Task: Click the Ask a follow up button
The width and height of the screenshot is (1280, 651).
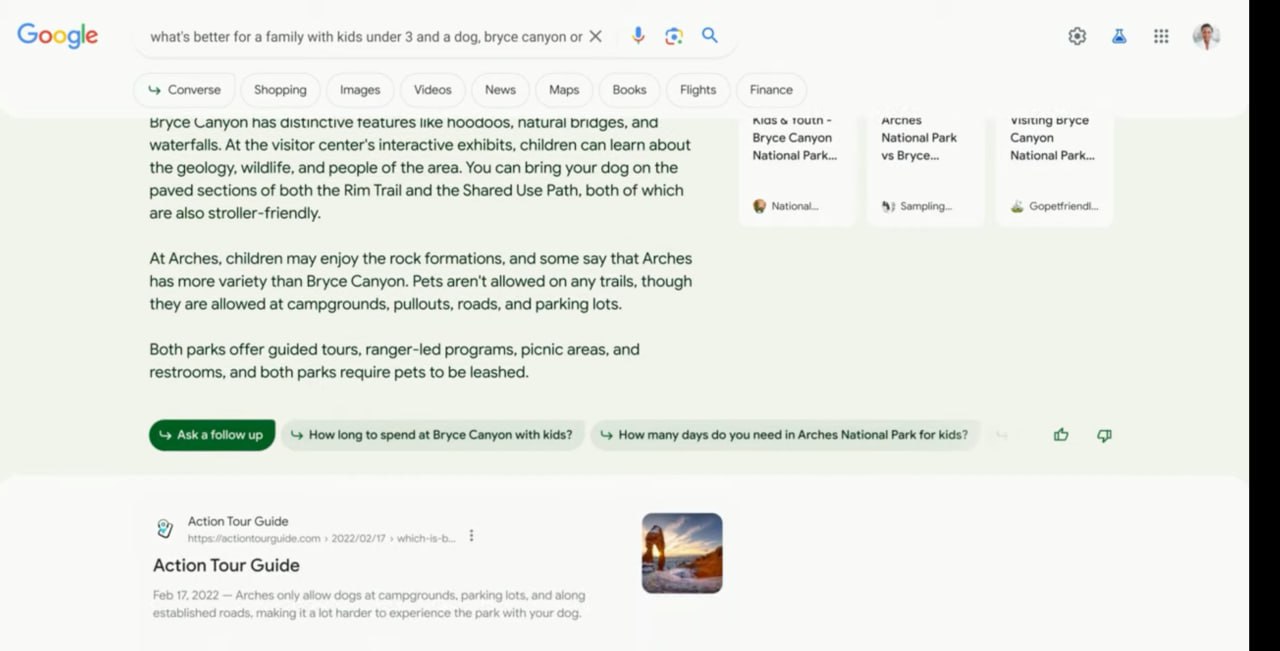Action: 212,435
